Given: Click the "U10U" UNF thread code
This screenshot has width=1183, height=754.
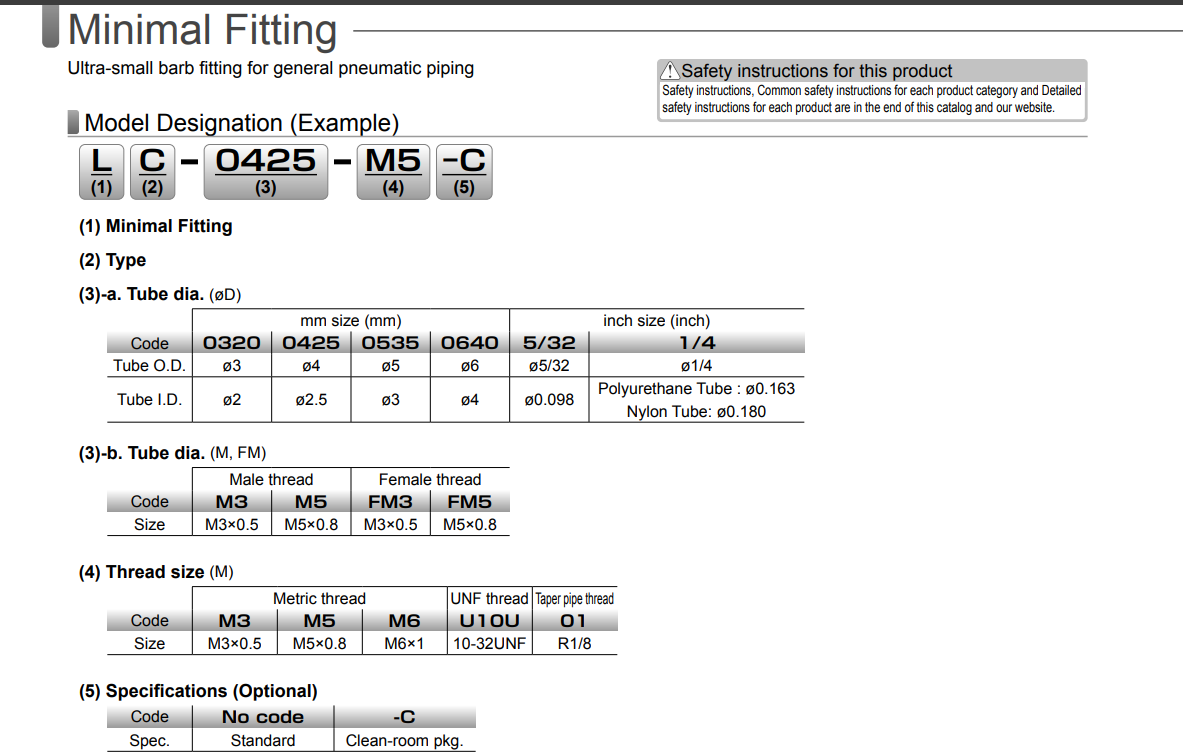Looking at the screenshot, I should click(489, 621).
